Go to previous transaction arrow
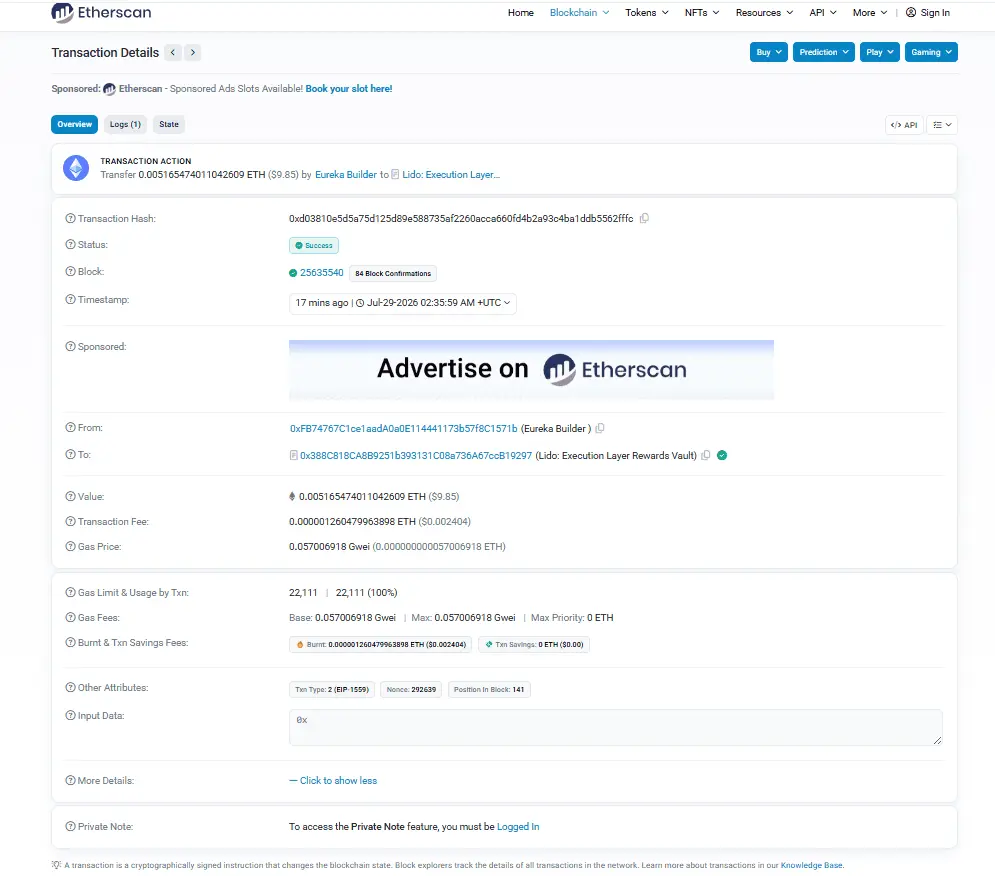This screenshot has height=876, width=995. coord(173,53)
